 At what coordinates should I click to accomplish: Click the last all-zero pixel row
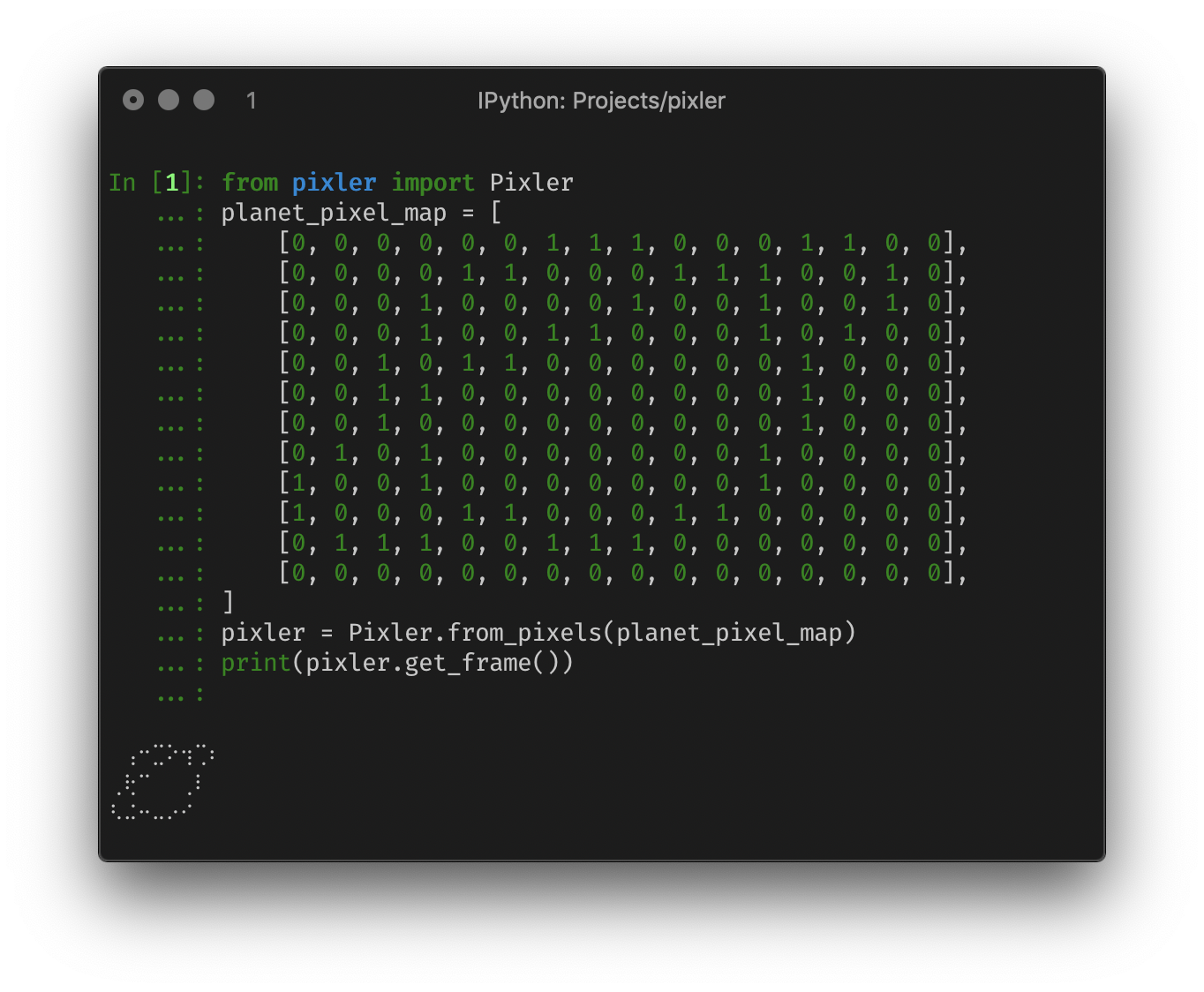tap(621, 573)
